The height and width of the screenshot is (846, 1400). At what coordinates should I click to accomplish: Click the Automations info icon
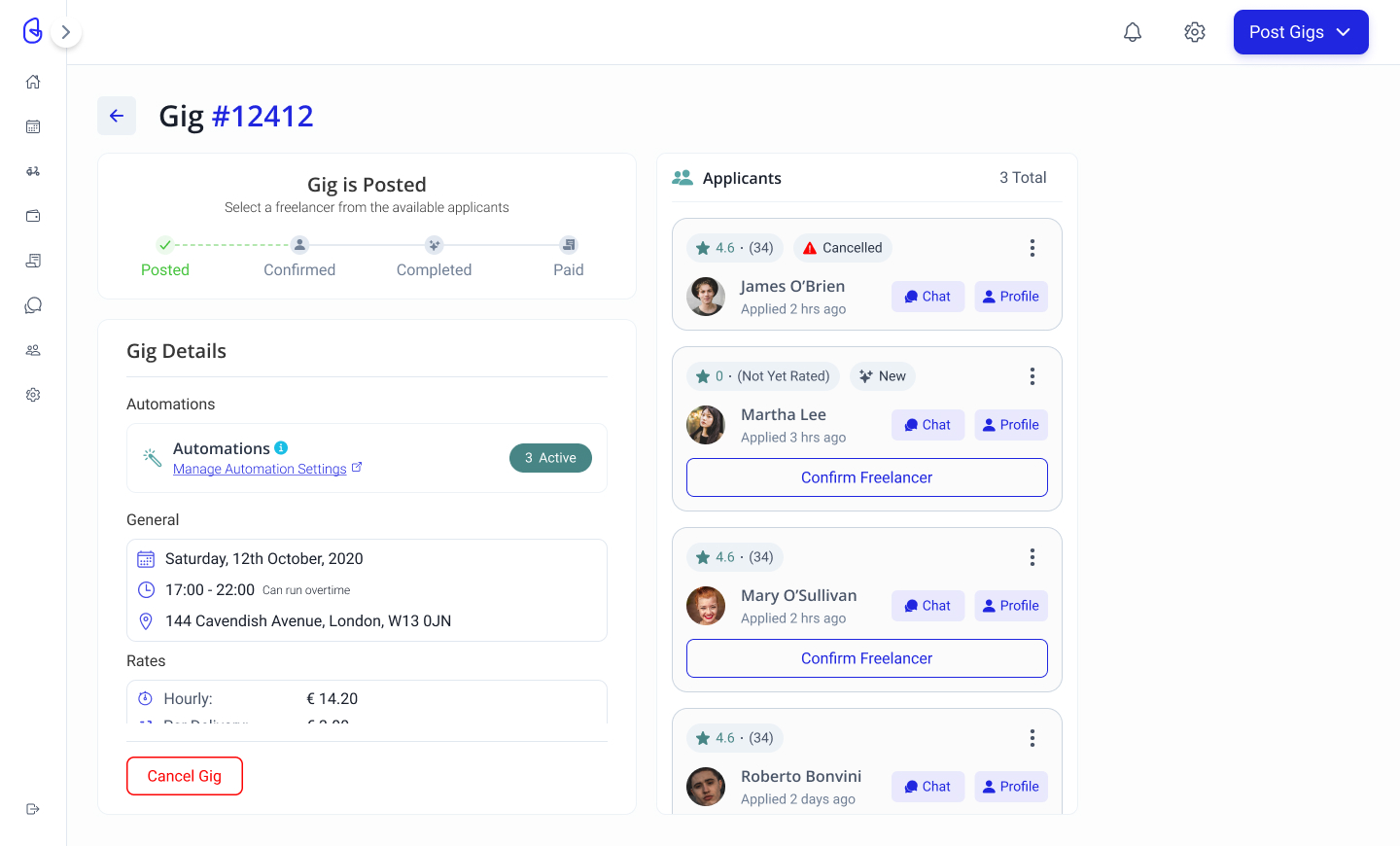tap(281, 447)
